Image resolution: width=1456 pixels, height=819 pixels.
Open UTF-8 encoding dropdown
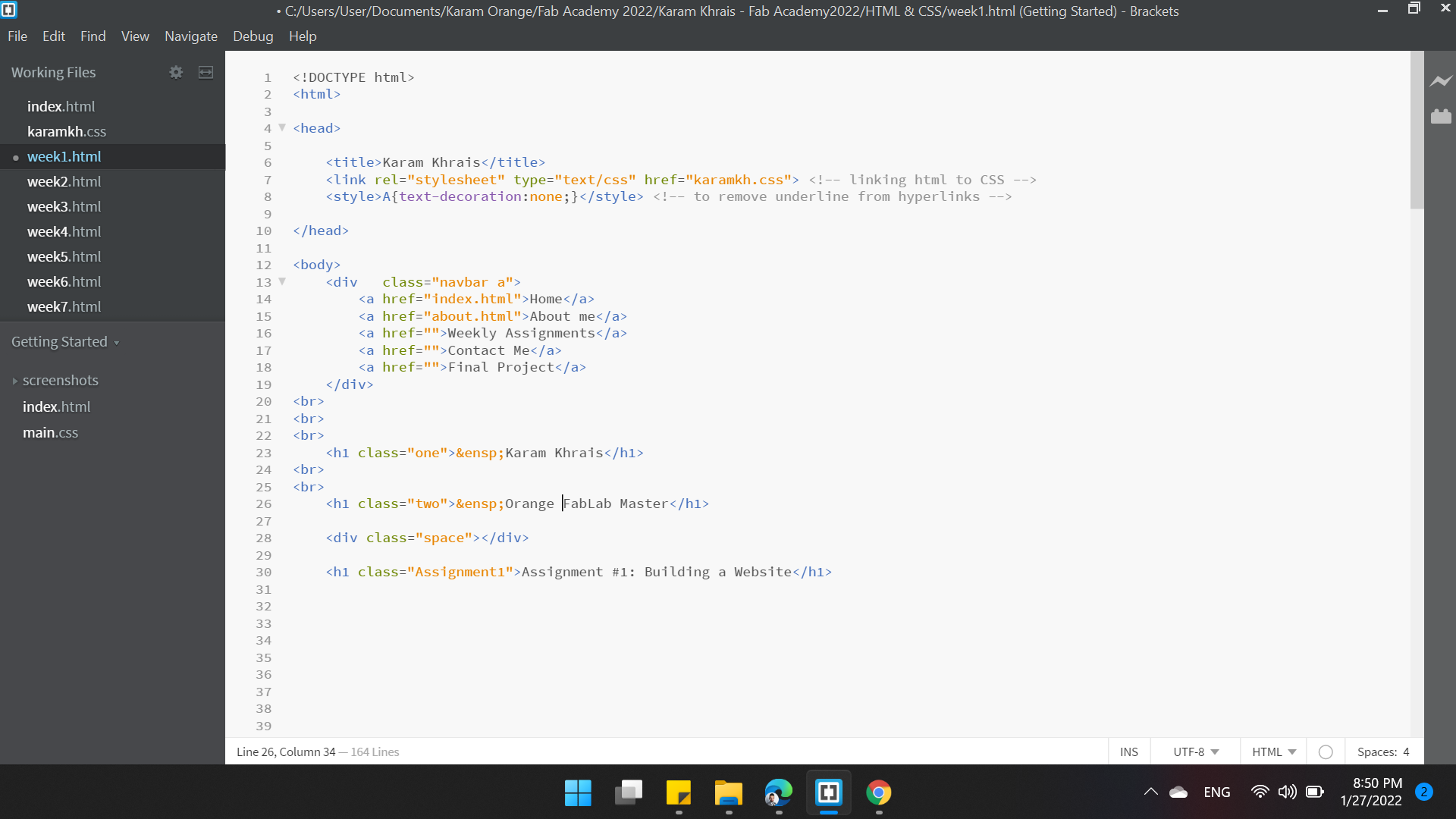tap(1196, 752)
